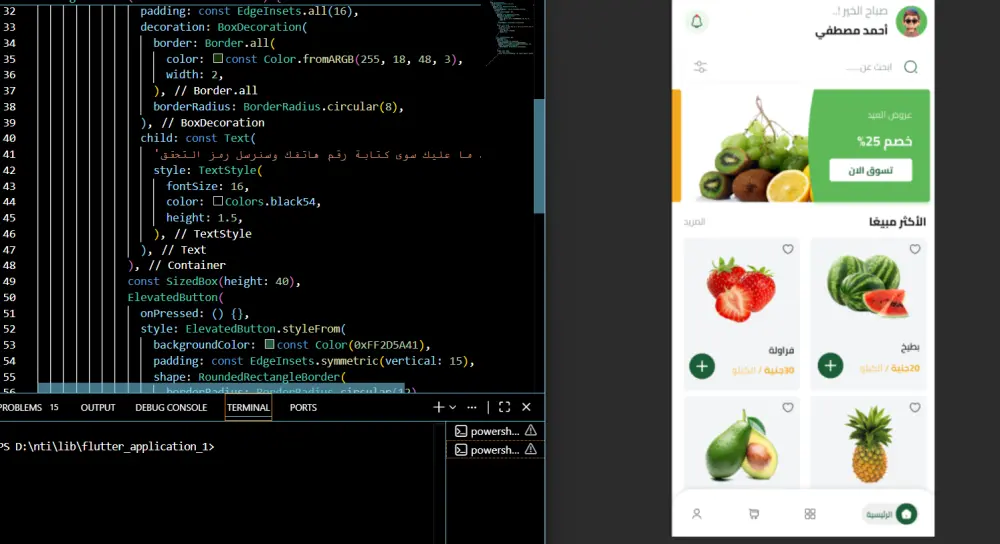Open the launch profile dropdown chevron

coord(453,407)
